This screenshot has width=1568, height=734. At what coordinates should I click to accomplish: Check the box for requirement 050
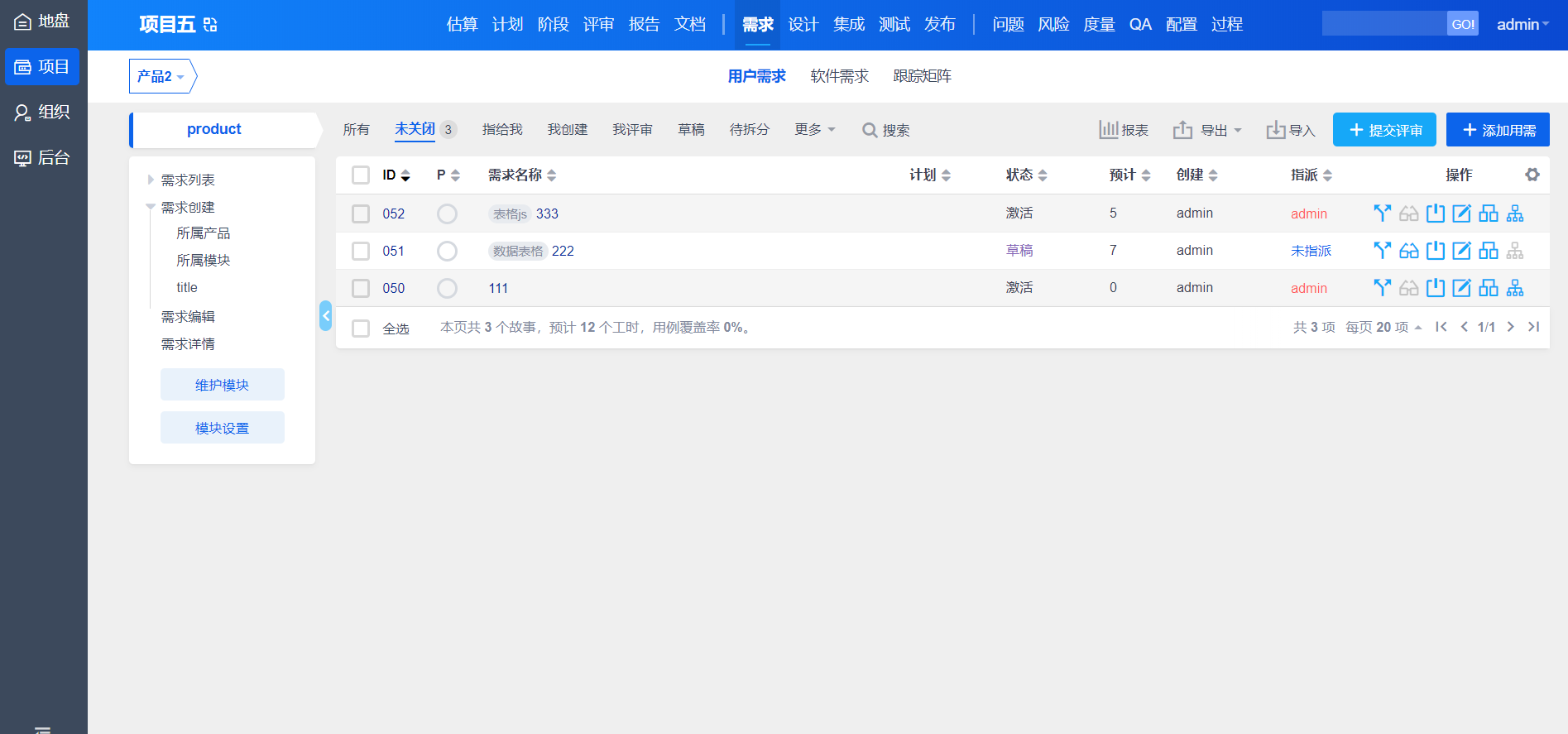(361, 288)
